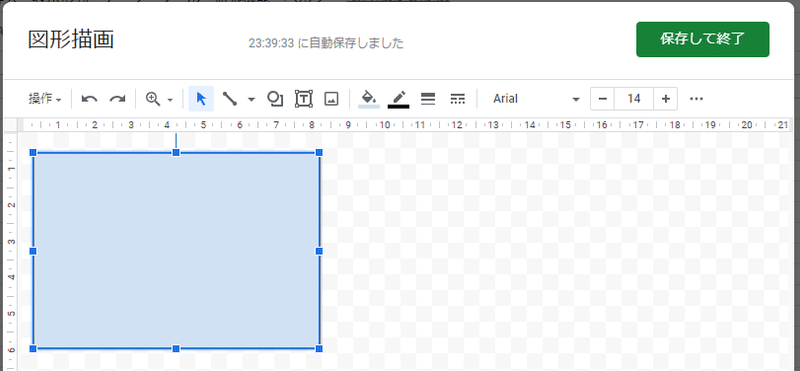Decrease font size with minus button

(x=603, y=99)
